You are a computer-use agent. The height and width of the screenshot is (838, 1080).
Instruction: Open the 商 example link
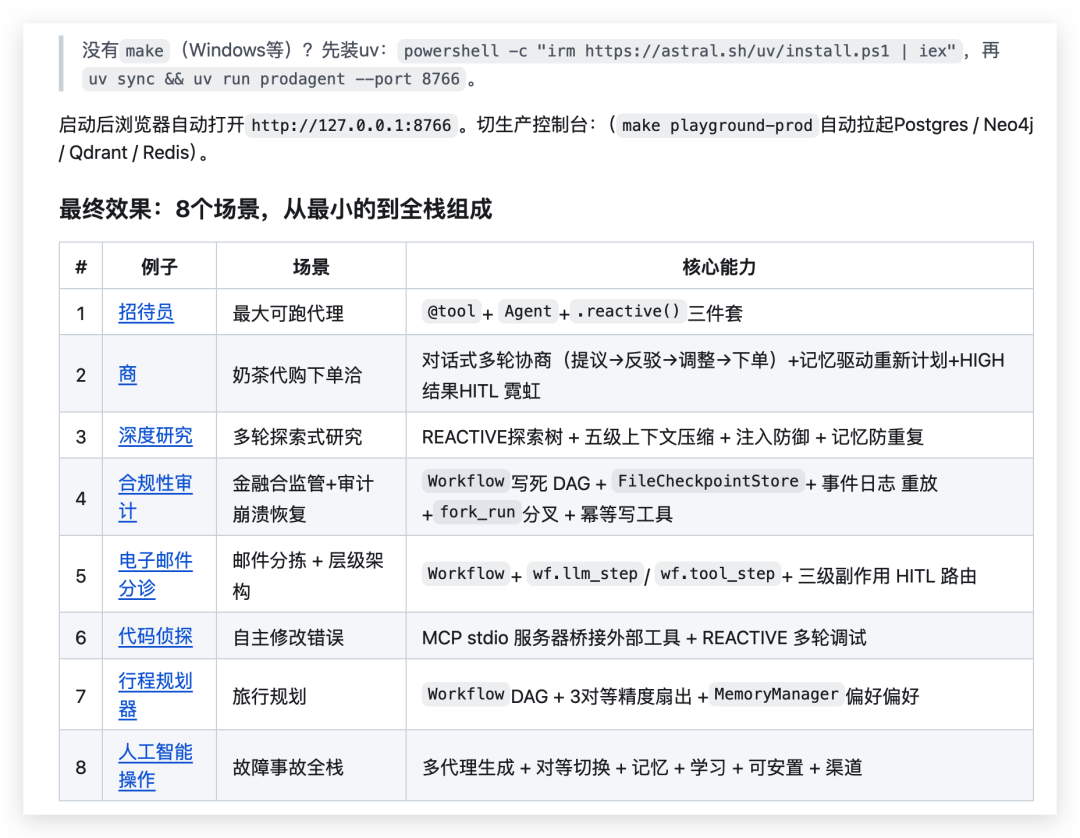point(127,375)
